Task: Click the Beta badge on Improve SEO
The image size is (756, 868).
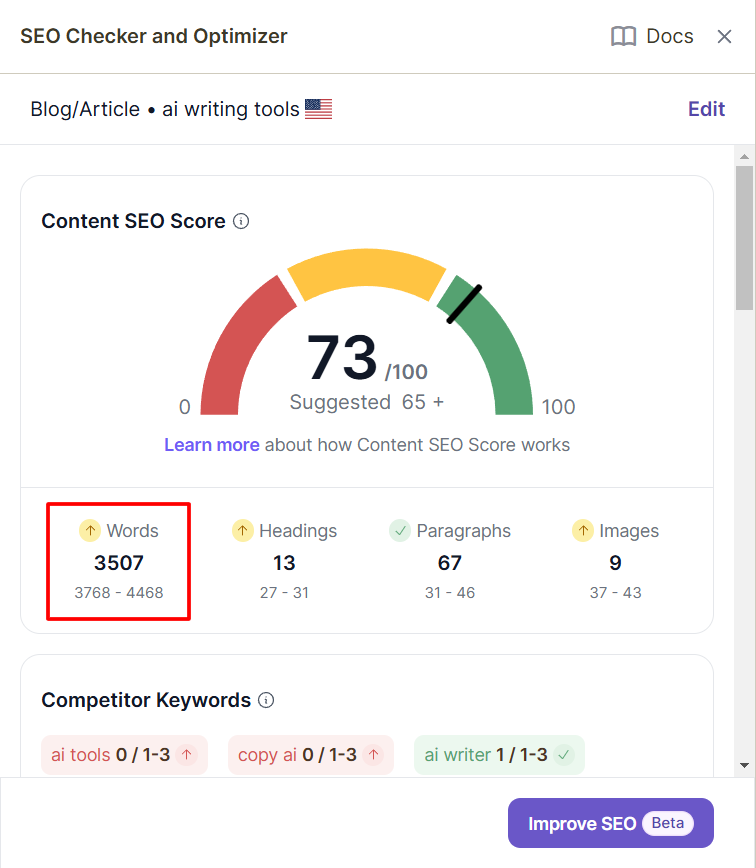Action: tap(668, 824)
